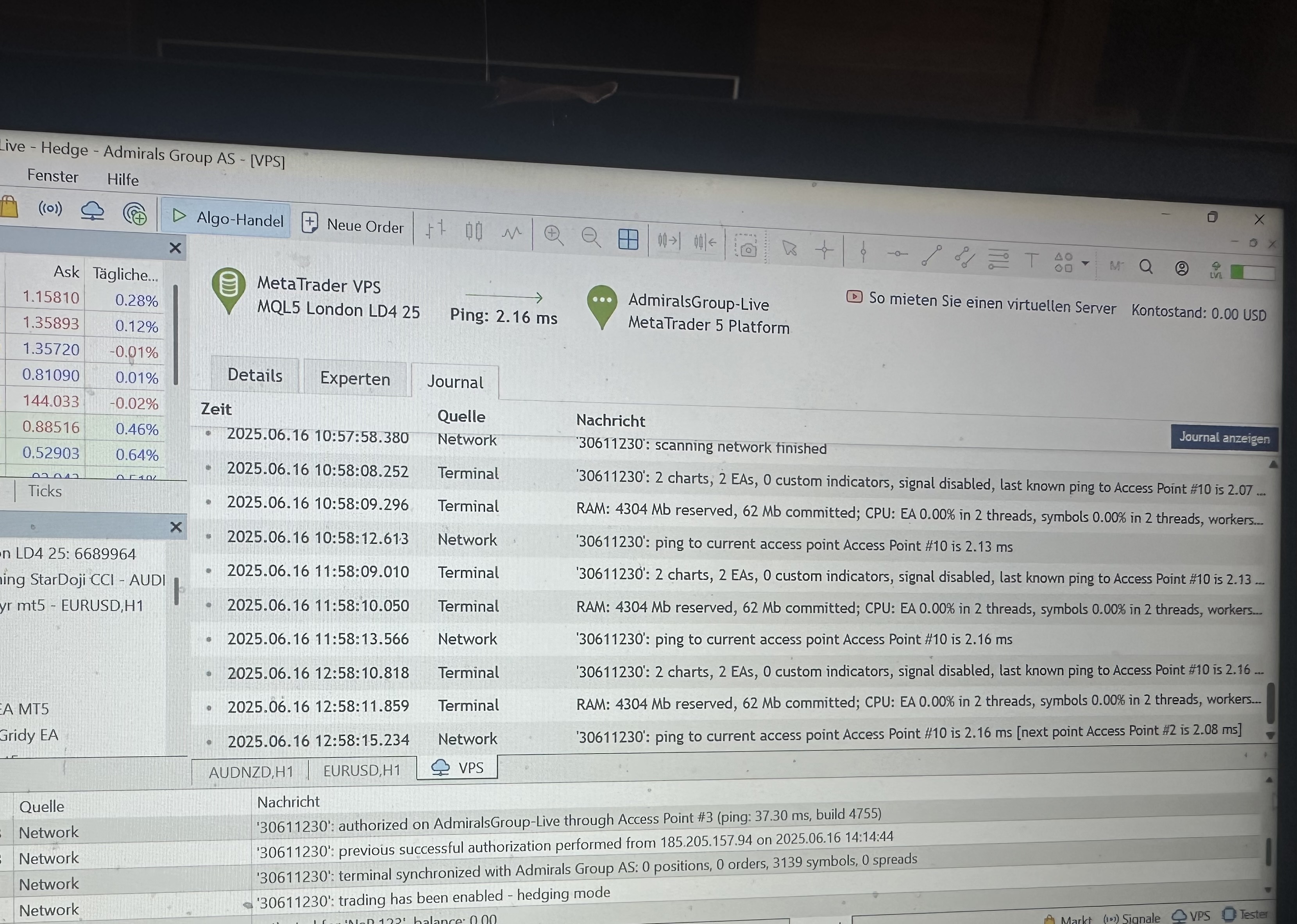
Task: Toggle the Algo-Handel button
Action: (226, 218)
